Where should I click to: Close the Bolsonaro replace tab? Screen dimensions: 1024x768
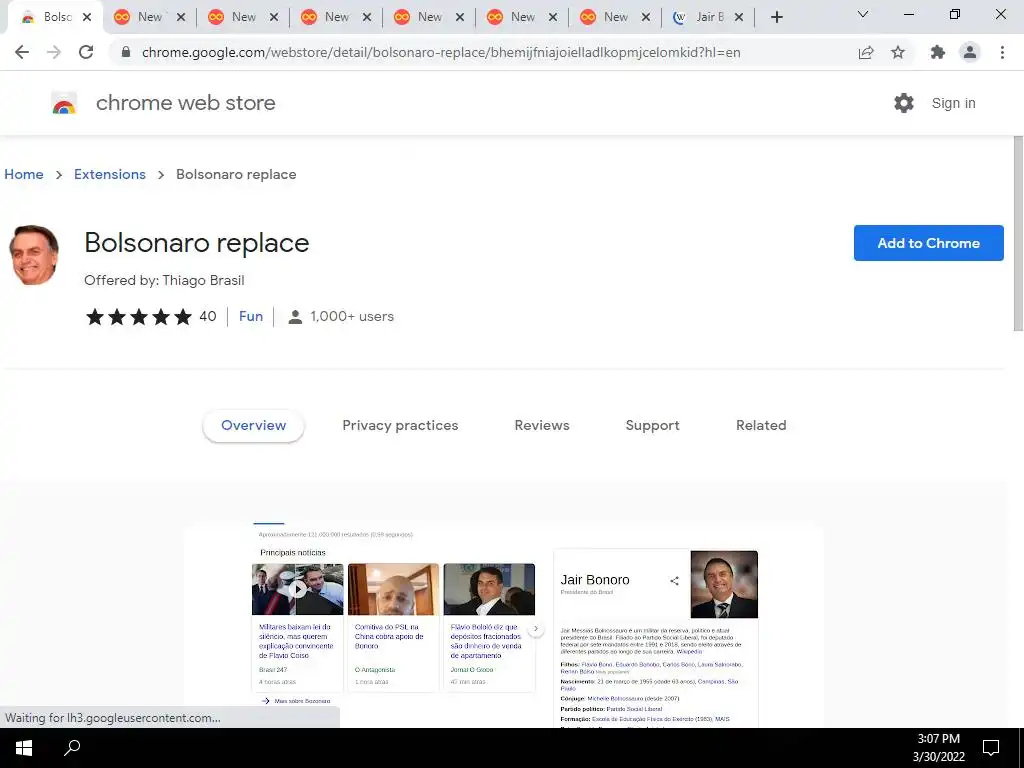(x=87, y=17)
